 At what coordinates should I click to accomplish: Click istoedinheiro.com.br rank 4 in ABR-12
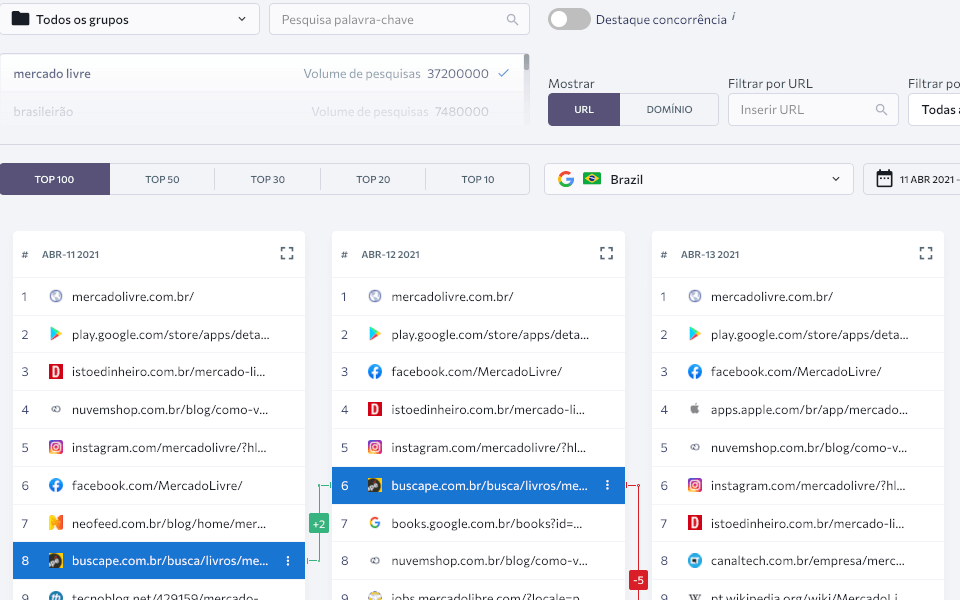[x=488, y=410]
